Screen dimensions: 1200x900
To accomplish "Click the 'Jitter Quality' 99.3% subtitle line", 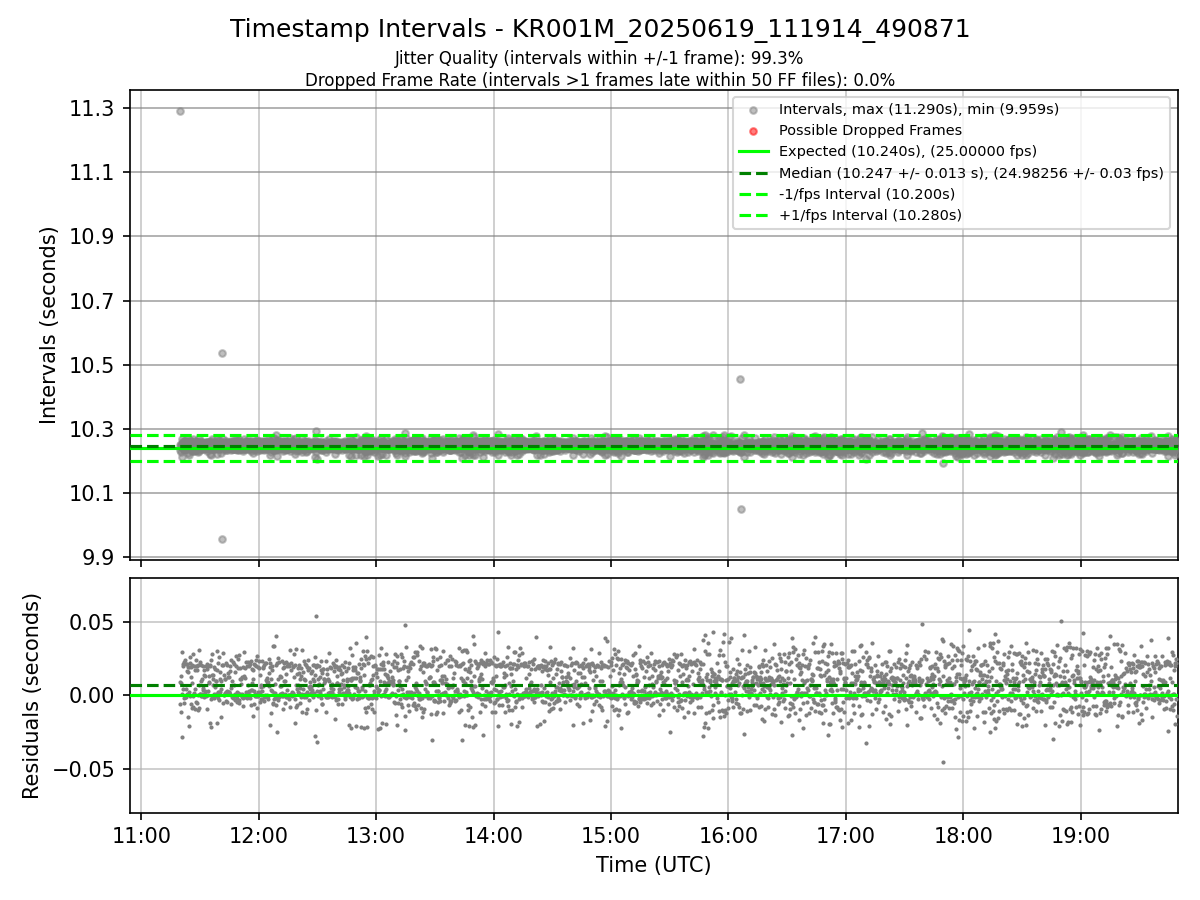I will tap(599, 58).
